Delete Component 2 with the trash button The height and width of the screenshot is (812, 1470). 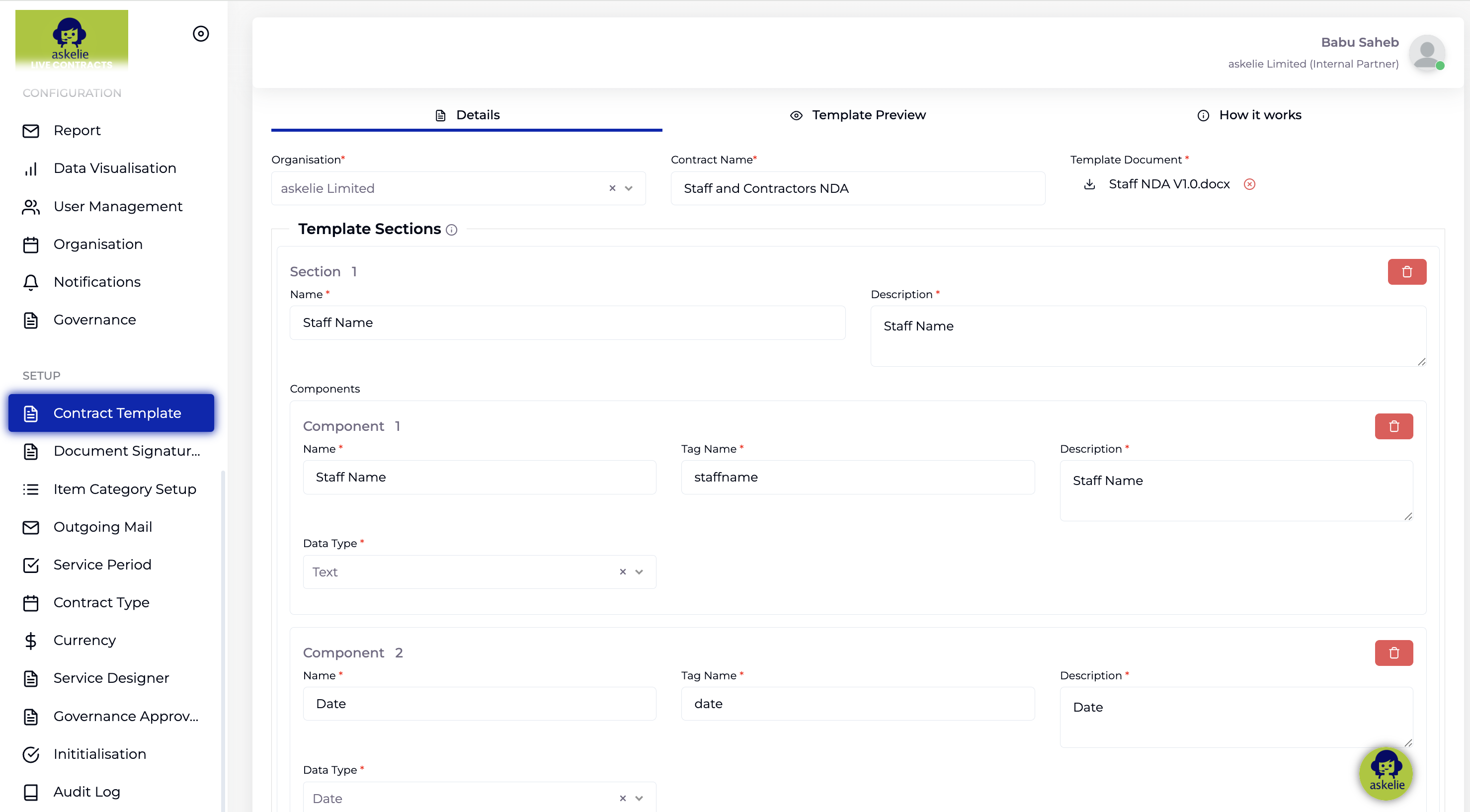pyautogui.click(x=1394, y=653)
